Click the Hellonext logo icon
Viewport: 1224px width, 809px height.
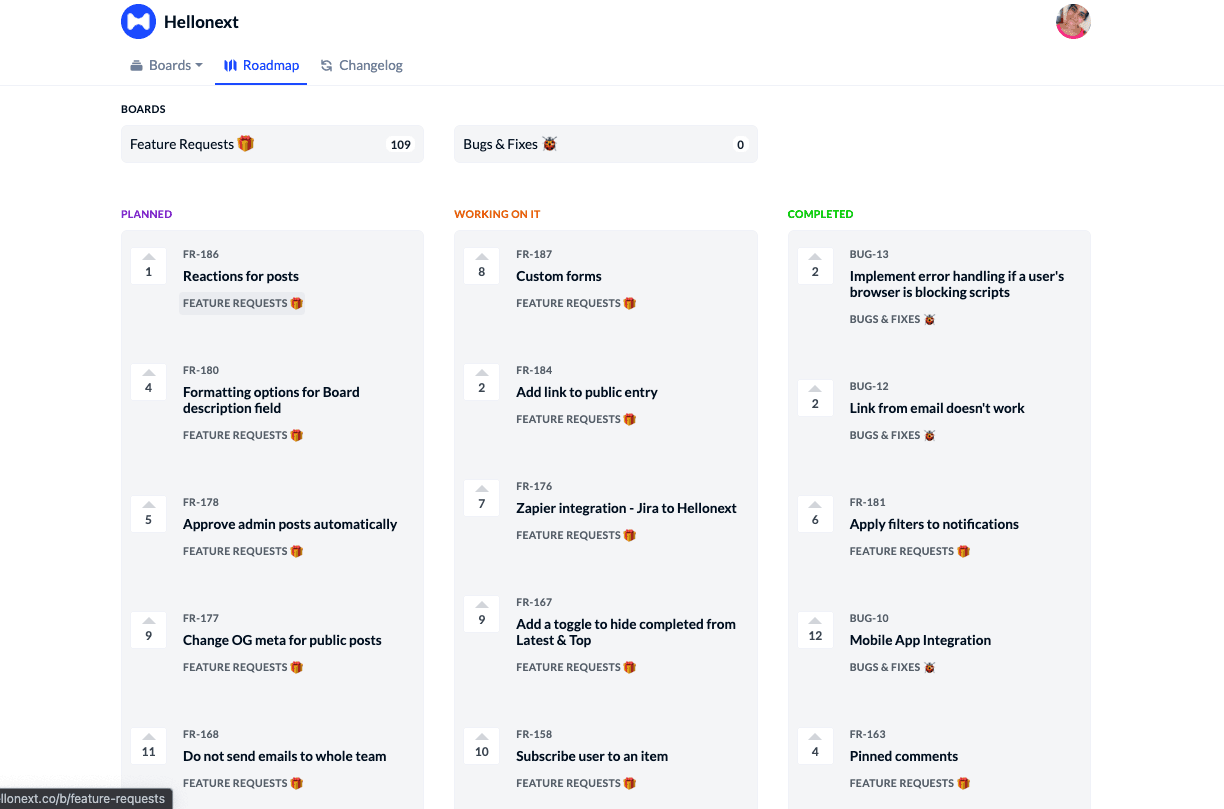click(138, 22)
